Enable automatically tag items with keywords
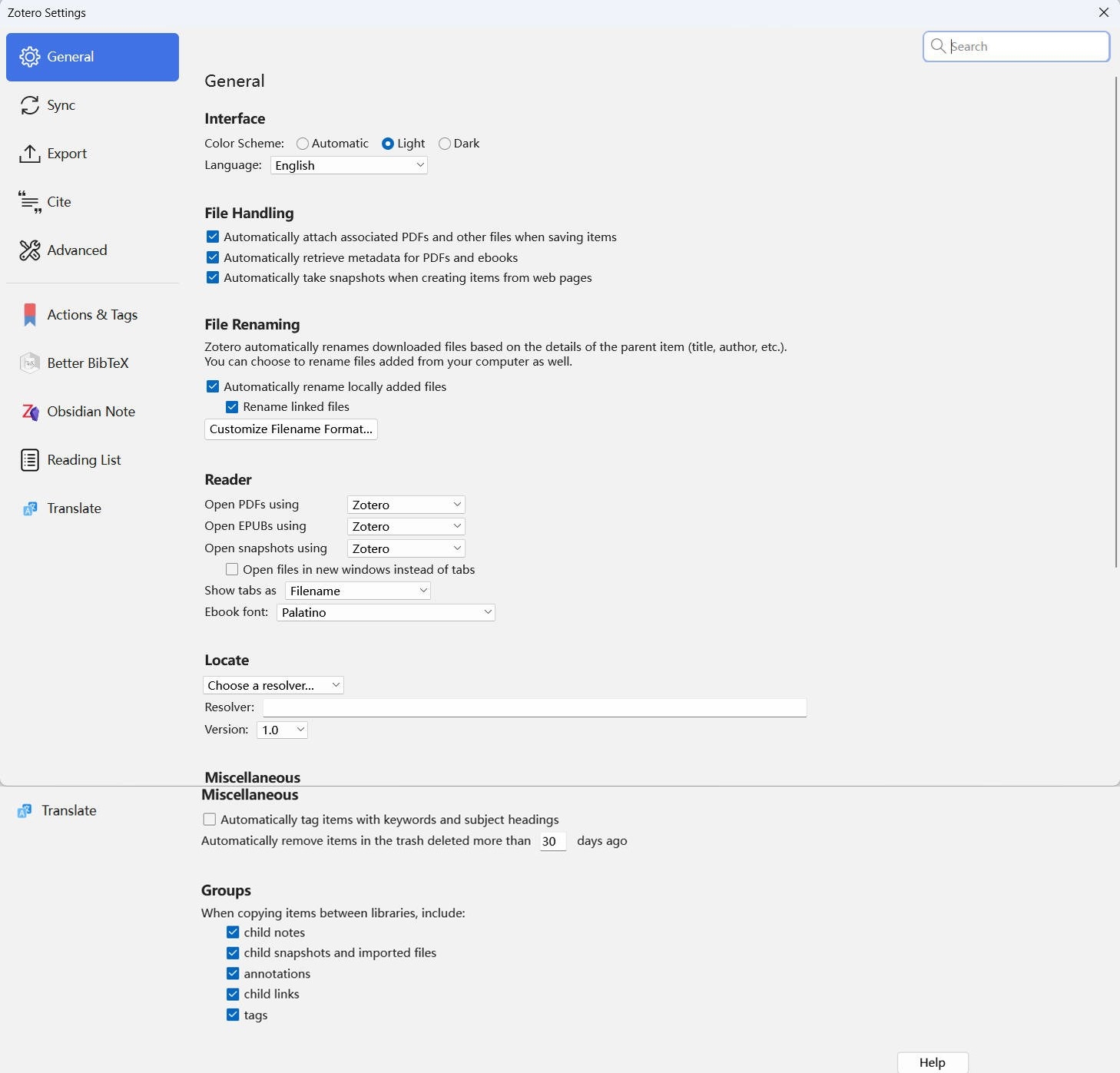This screenshot has height=1073, width=1120. click(x=209, y=820)
